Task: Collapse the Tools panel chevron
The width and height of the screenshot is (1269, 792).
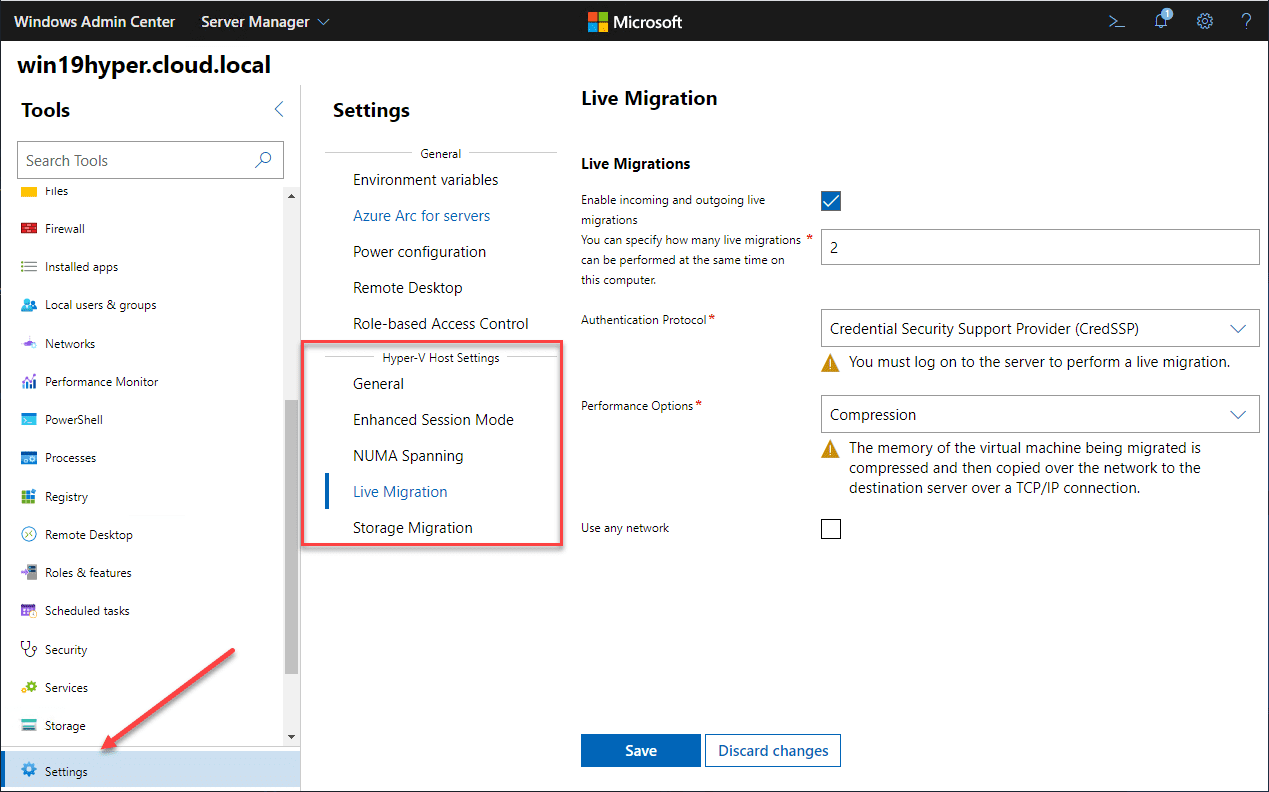Action: pos(279,110)
